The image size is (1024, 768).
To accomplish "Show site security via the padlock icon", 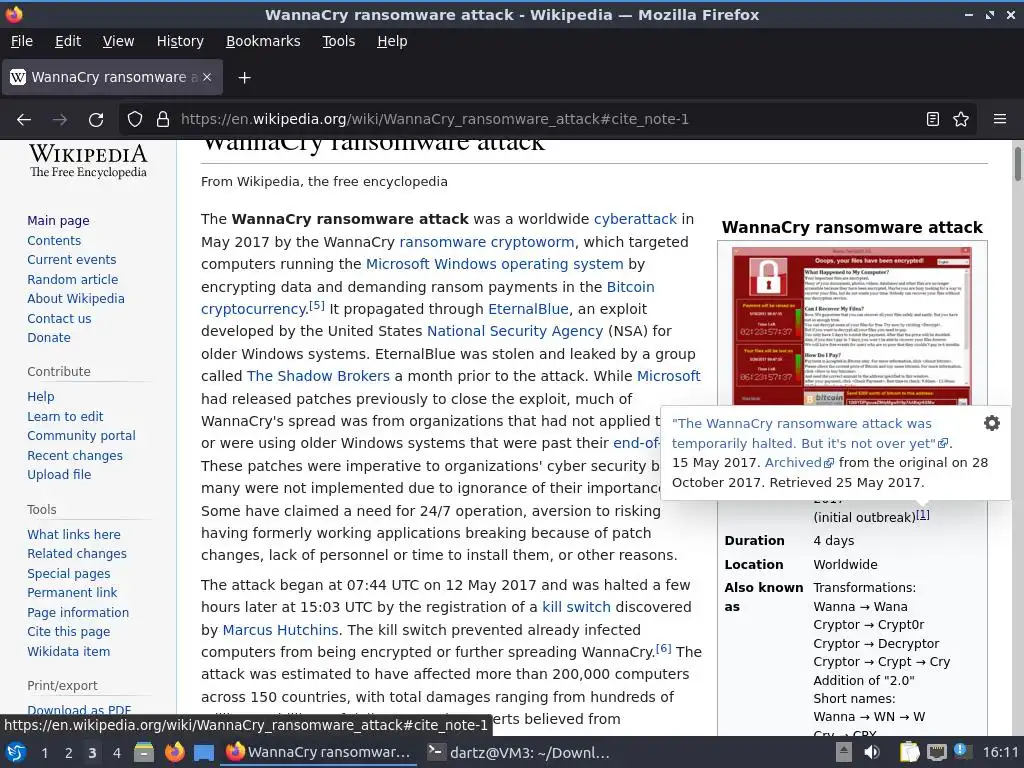I will pyautogui.click(x=163, y=120).
